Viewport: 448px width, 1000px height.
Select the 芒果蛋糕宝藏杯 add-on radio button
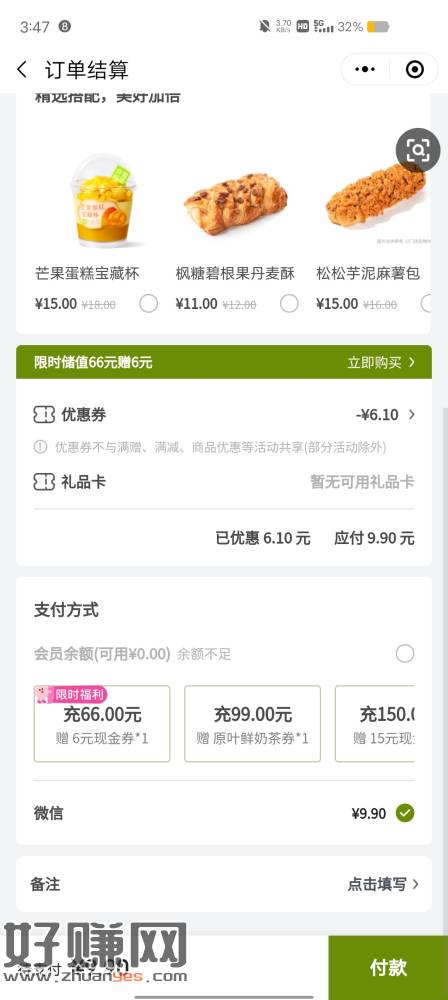149,304
